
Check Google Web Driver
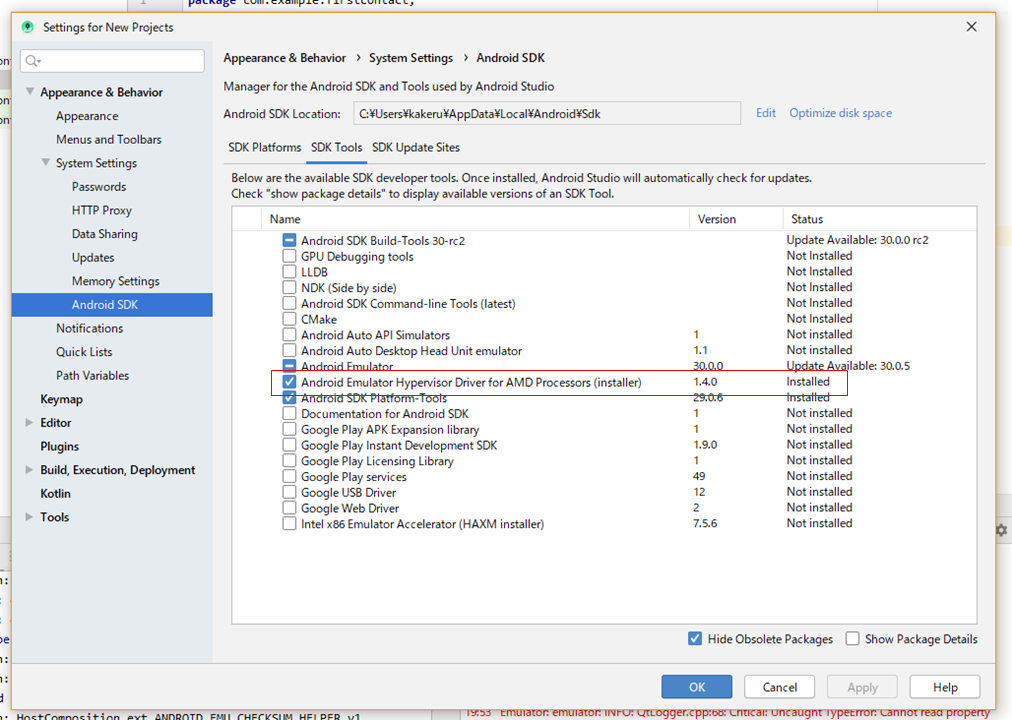point(289,508)
